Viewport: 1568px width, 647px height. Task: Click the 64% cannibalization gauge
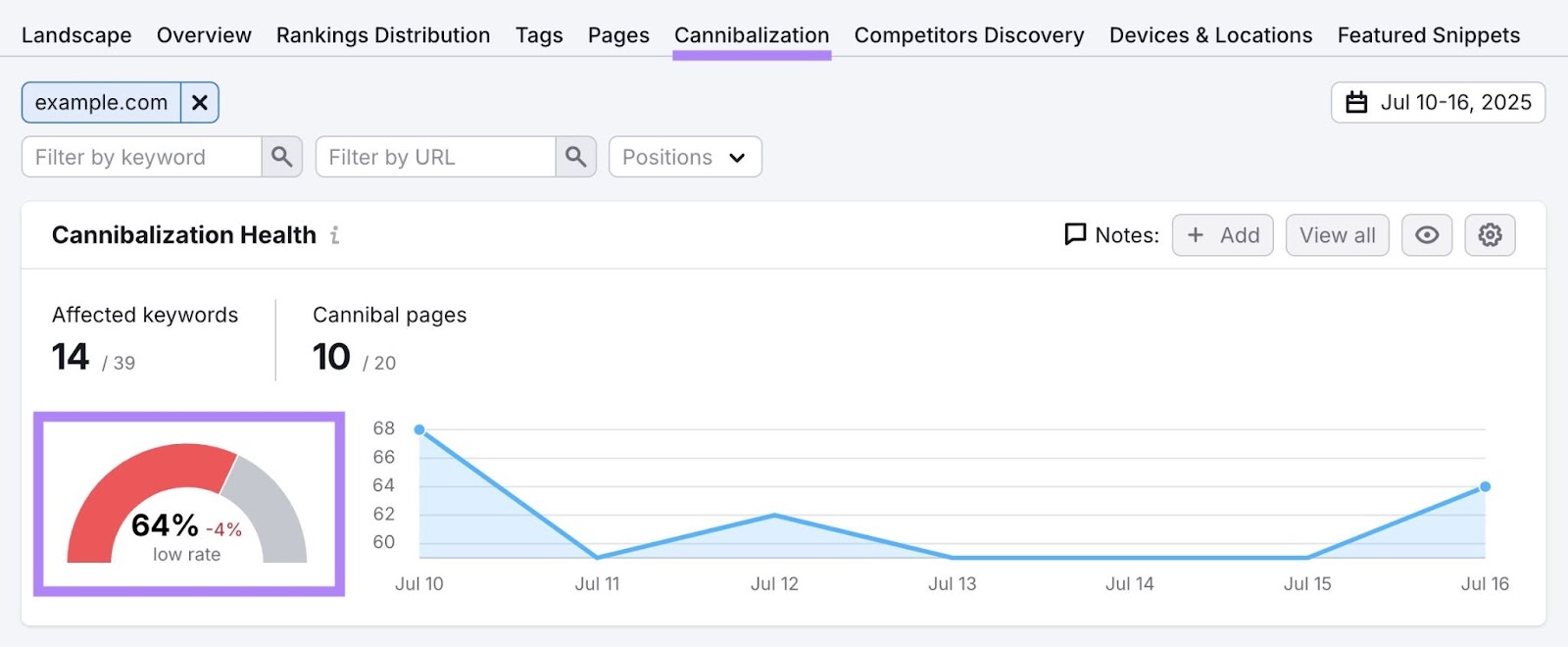[x=187, y=505]
